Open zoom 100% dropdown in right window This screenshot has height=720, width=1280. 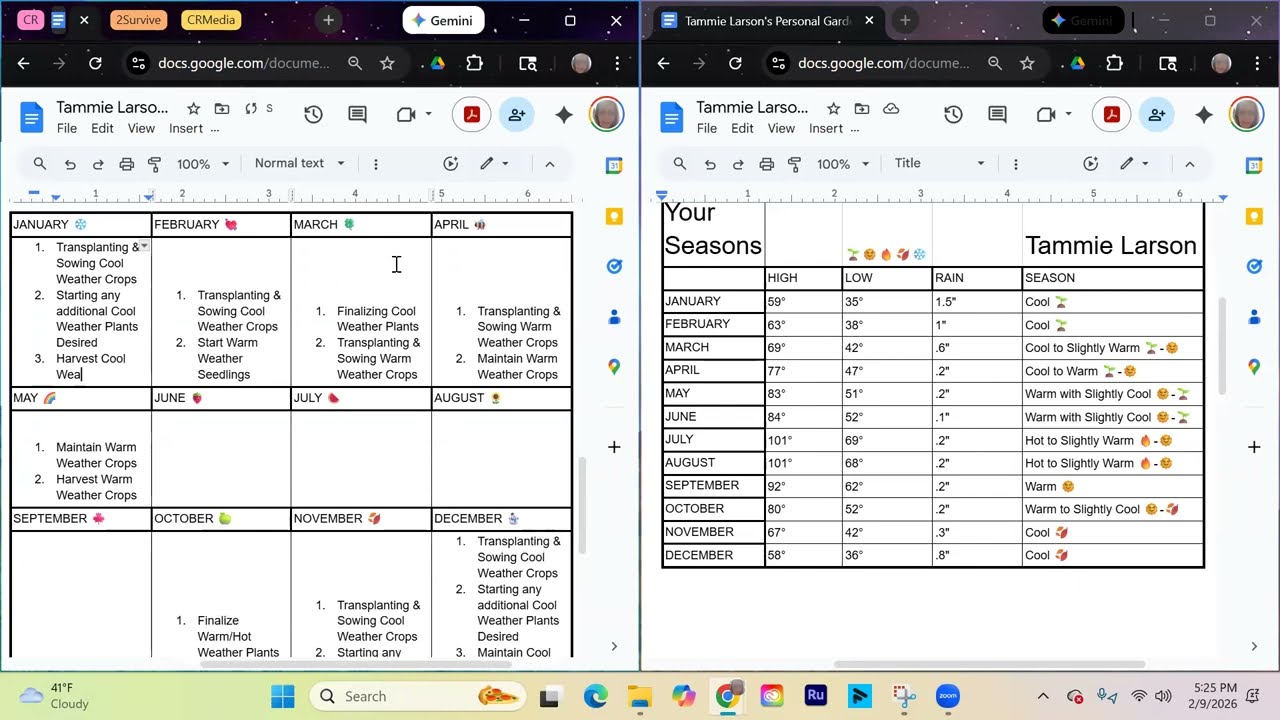pos(843,164)
